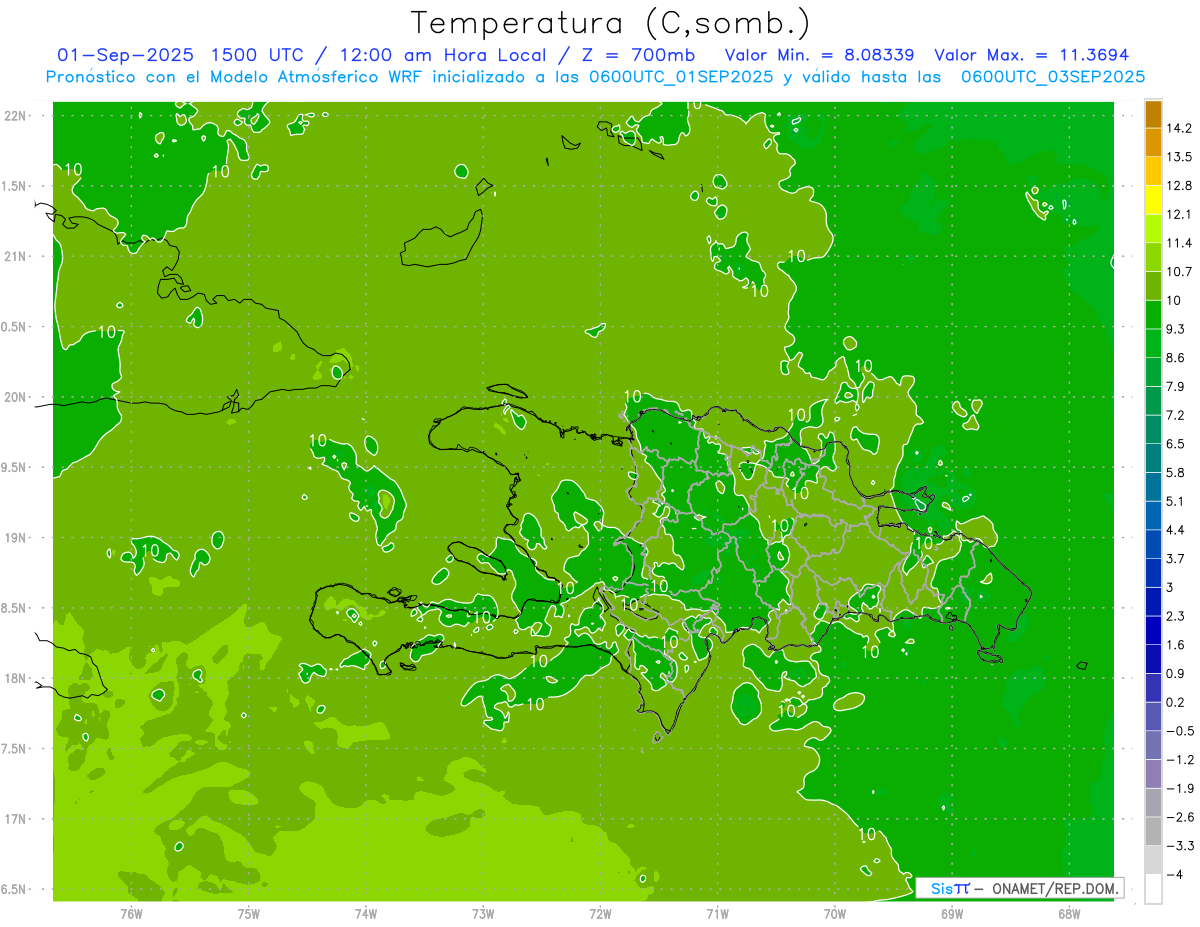Select the date text "01-Sep-2025"
This screenshot has width=1200, height=927.
pyautogui.click(x=126, y=55)
